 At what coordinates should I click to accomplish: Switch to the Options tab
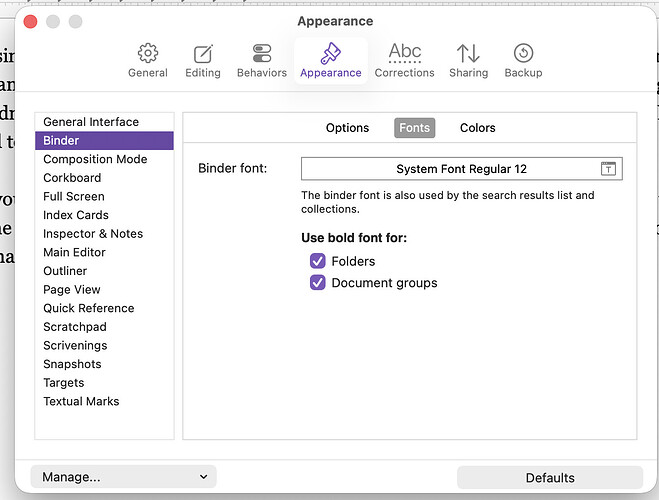(347, 128)
